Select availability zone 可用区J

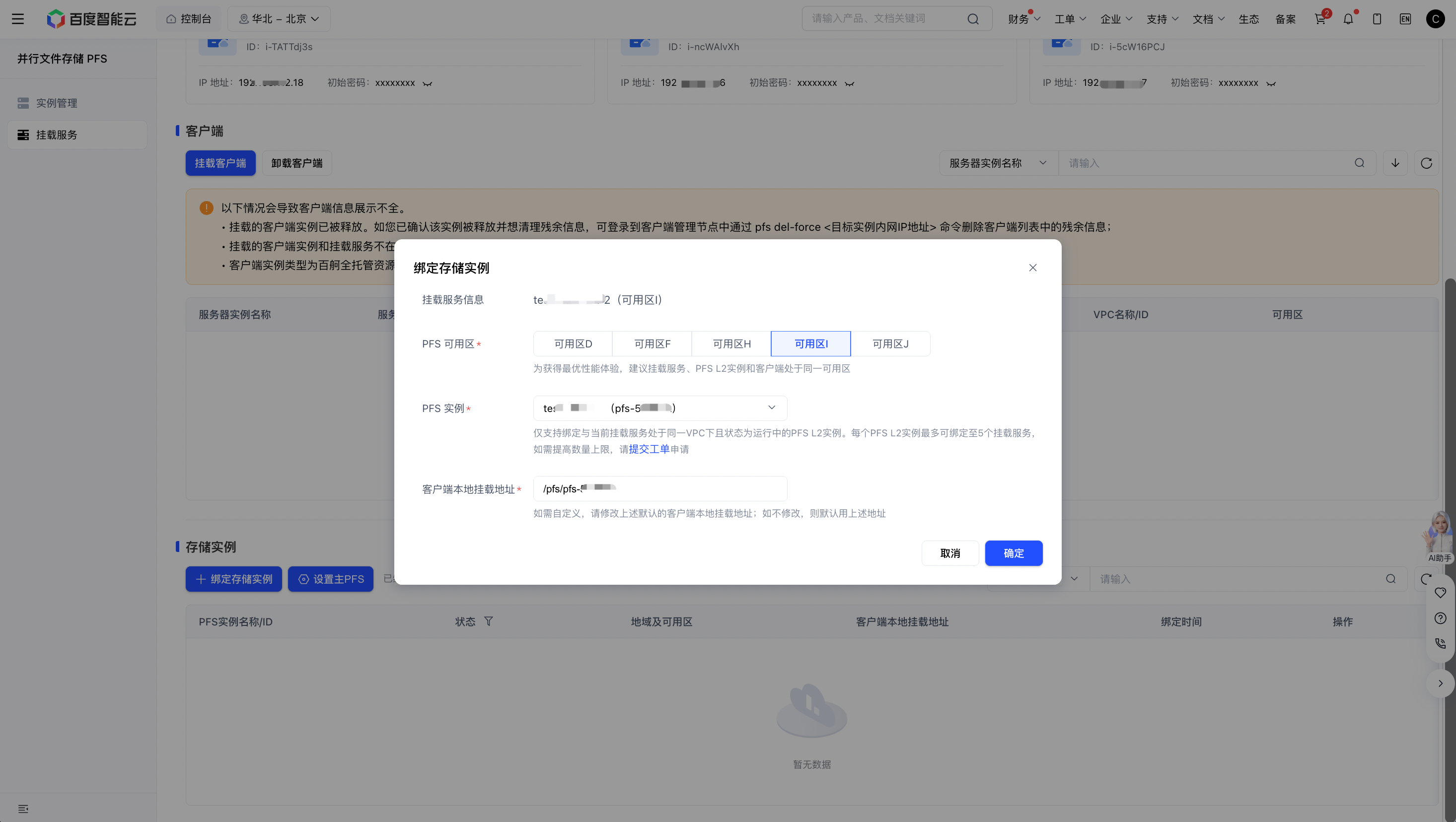pyautogui.click(x=890, y=343)
